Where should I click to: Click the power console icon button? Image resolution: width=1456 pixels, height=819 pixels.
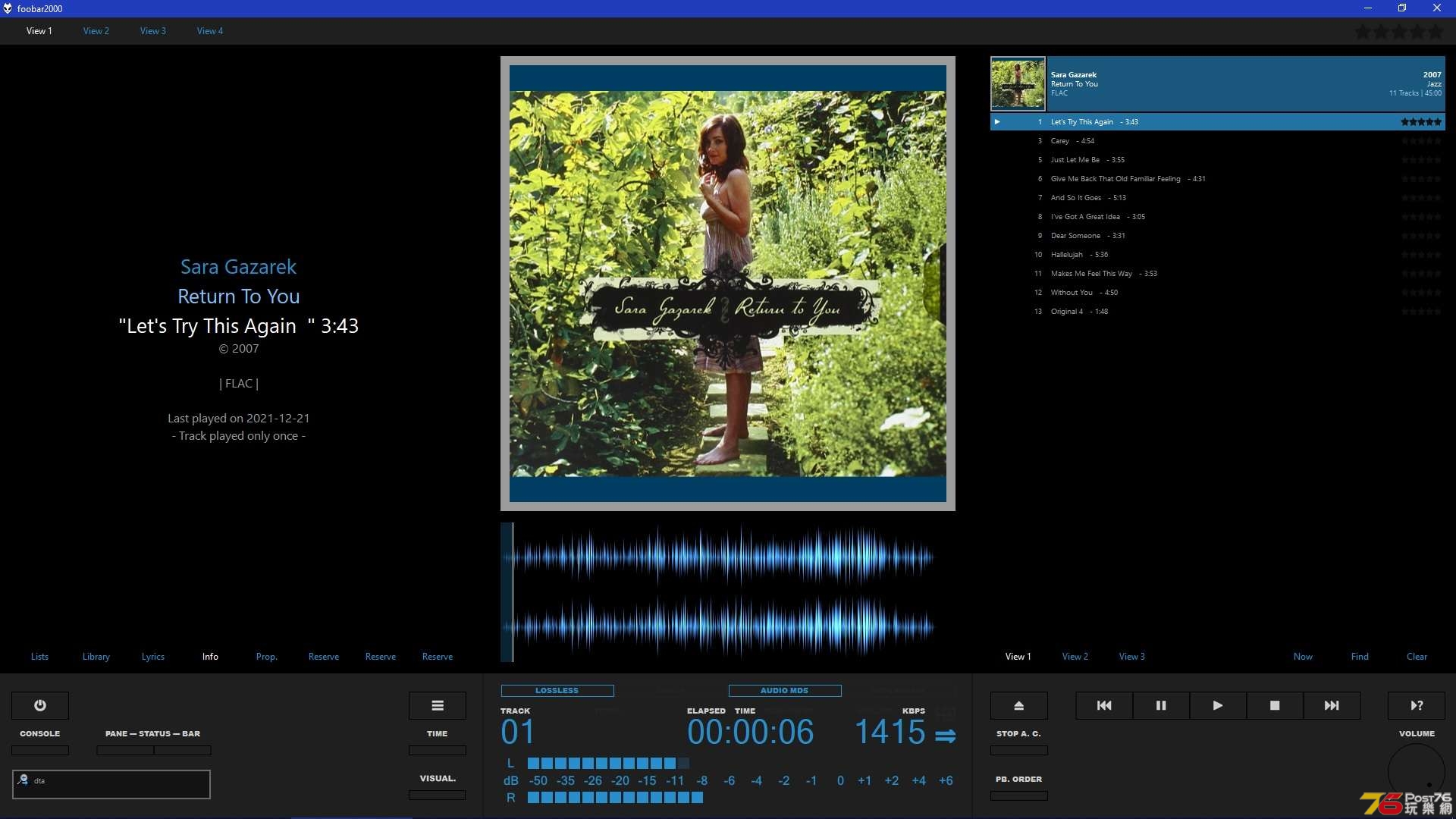click(x=40, y=705)
